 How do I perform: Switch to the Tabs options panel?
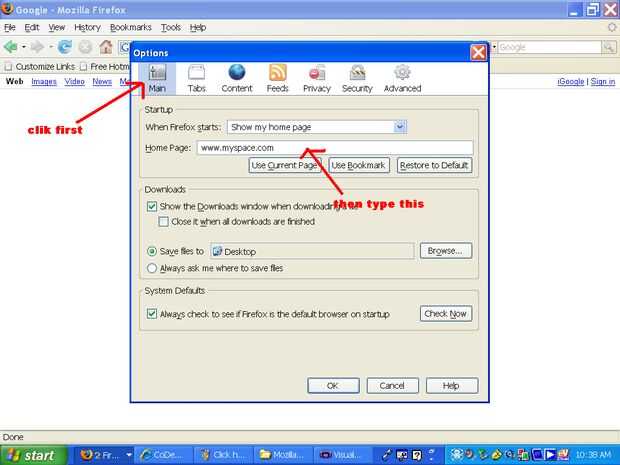pyautogui.click(x=197, y=79)
